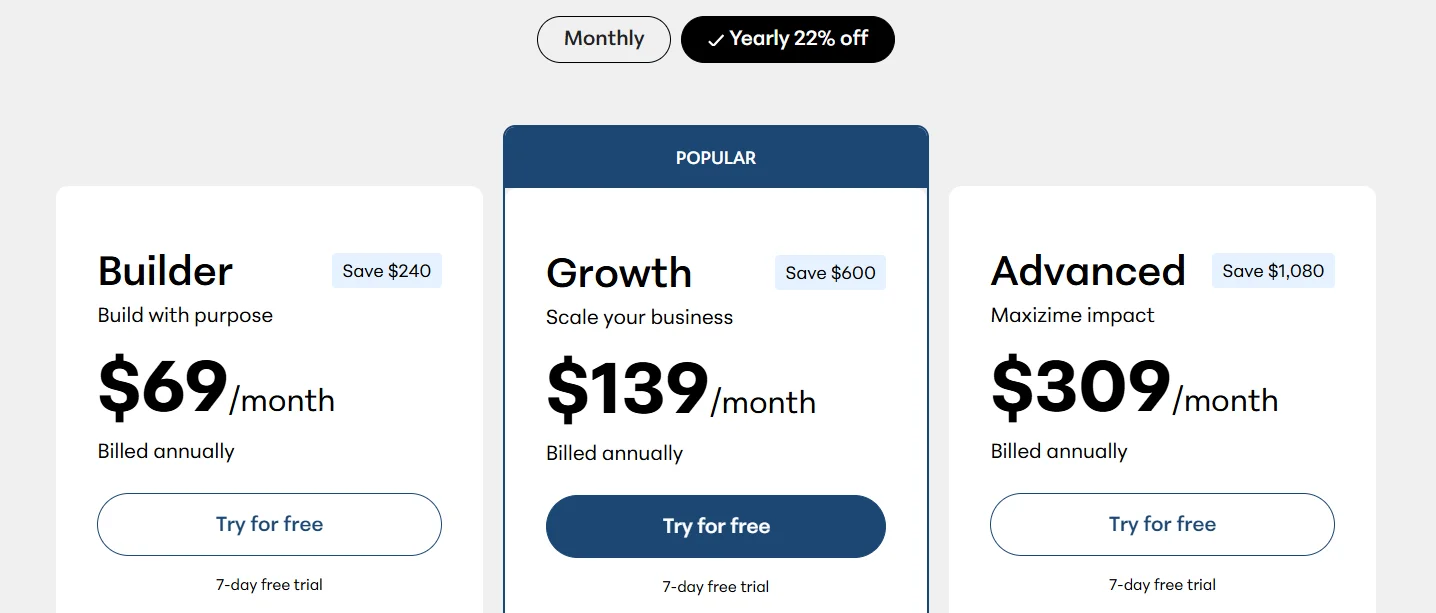Switch to Monthly billing option
The width and height of the screenshot is (1436, 613).
coord(603,39)
